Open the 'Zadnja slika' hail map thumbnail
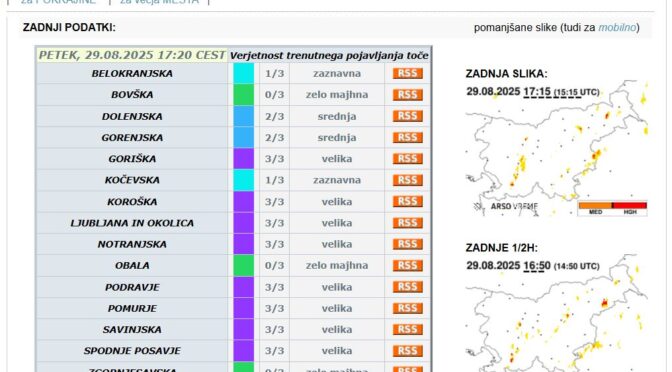This screenshot has height=372, width=672. [557, 148]
